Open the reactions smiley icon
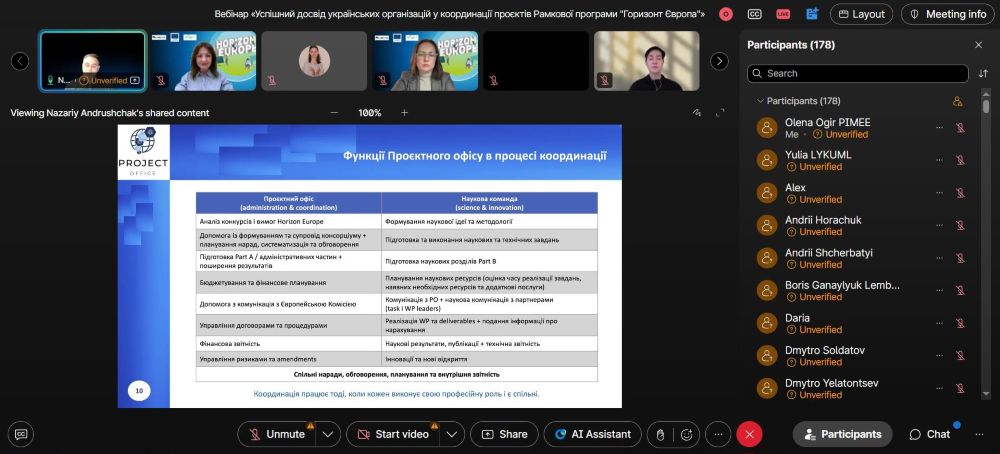Viewport: 1000px width, 454px height. (x=687, y=434)
